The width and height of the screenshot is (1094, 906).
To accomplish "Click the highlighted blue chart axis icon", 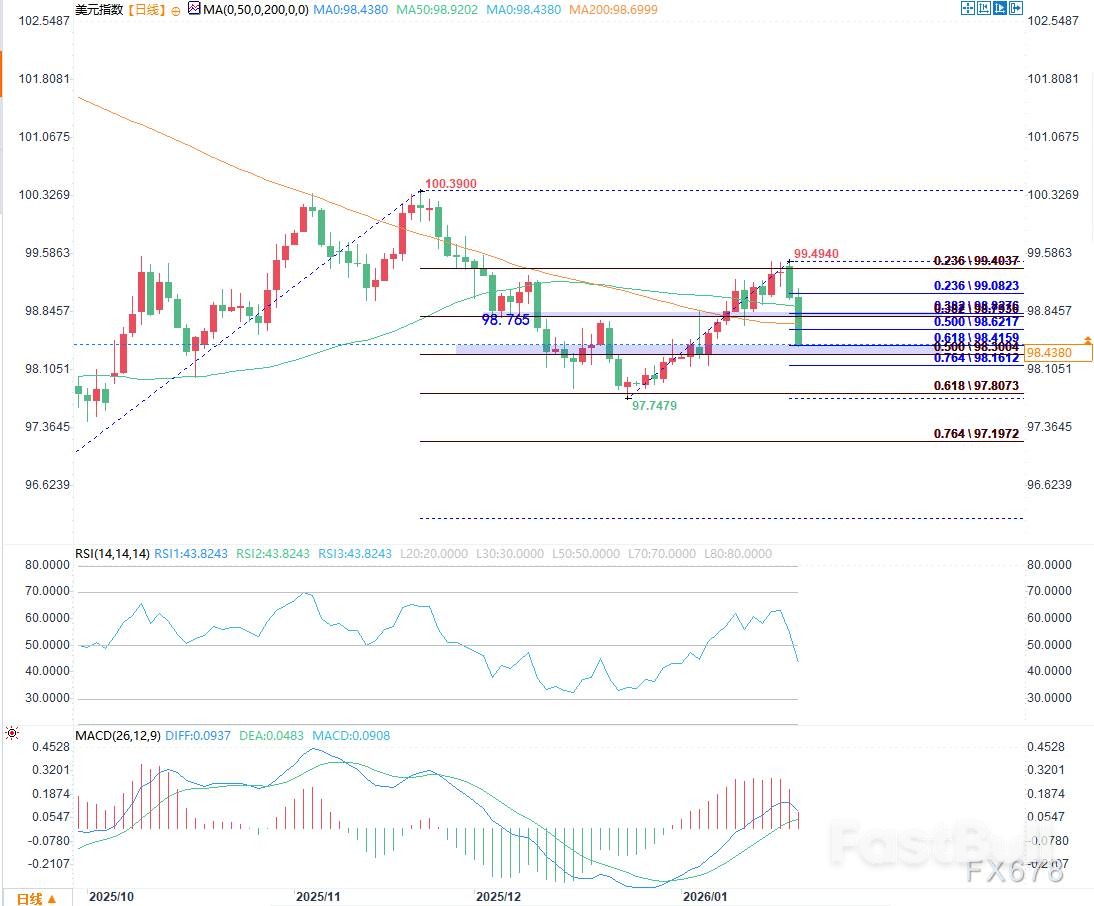I will [x=1000, y=8].
